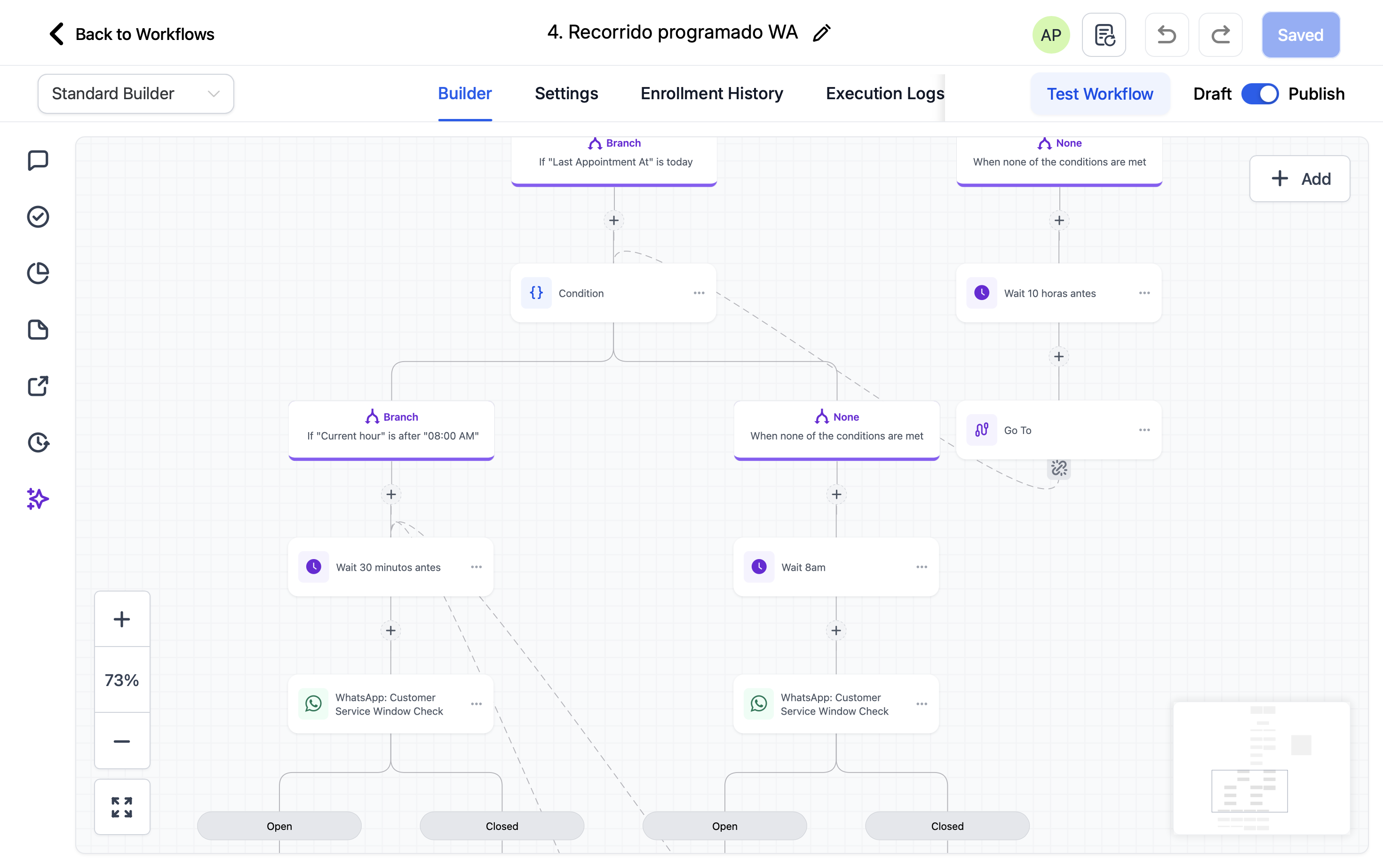Click the minimap in the bottom right corner
1383x868 pixels.
click(x=1261, y=769)
